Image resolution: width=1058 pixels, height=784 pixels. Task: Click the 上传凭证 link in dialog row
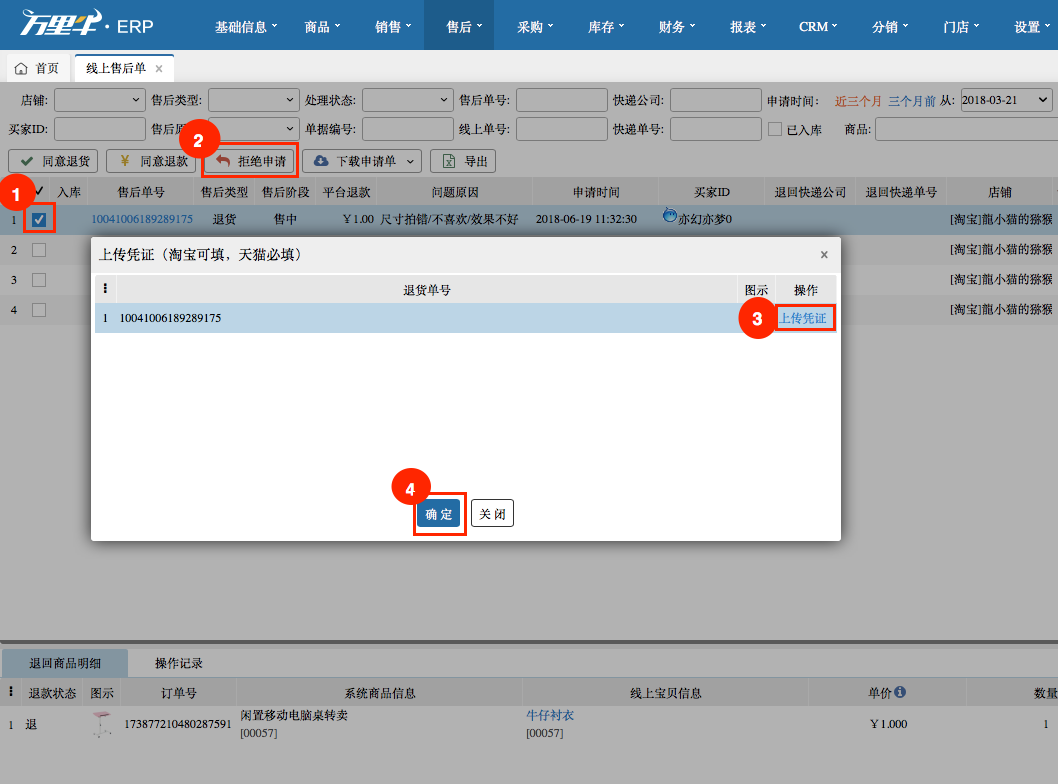pyautogui.click(x=803, y=318)
